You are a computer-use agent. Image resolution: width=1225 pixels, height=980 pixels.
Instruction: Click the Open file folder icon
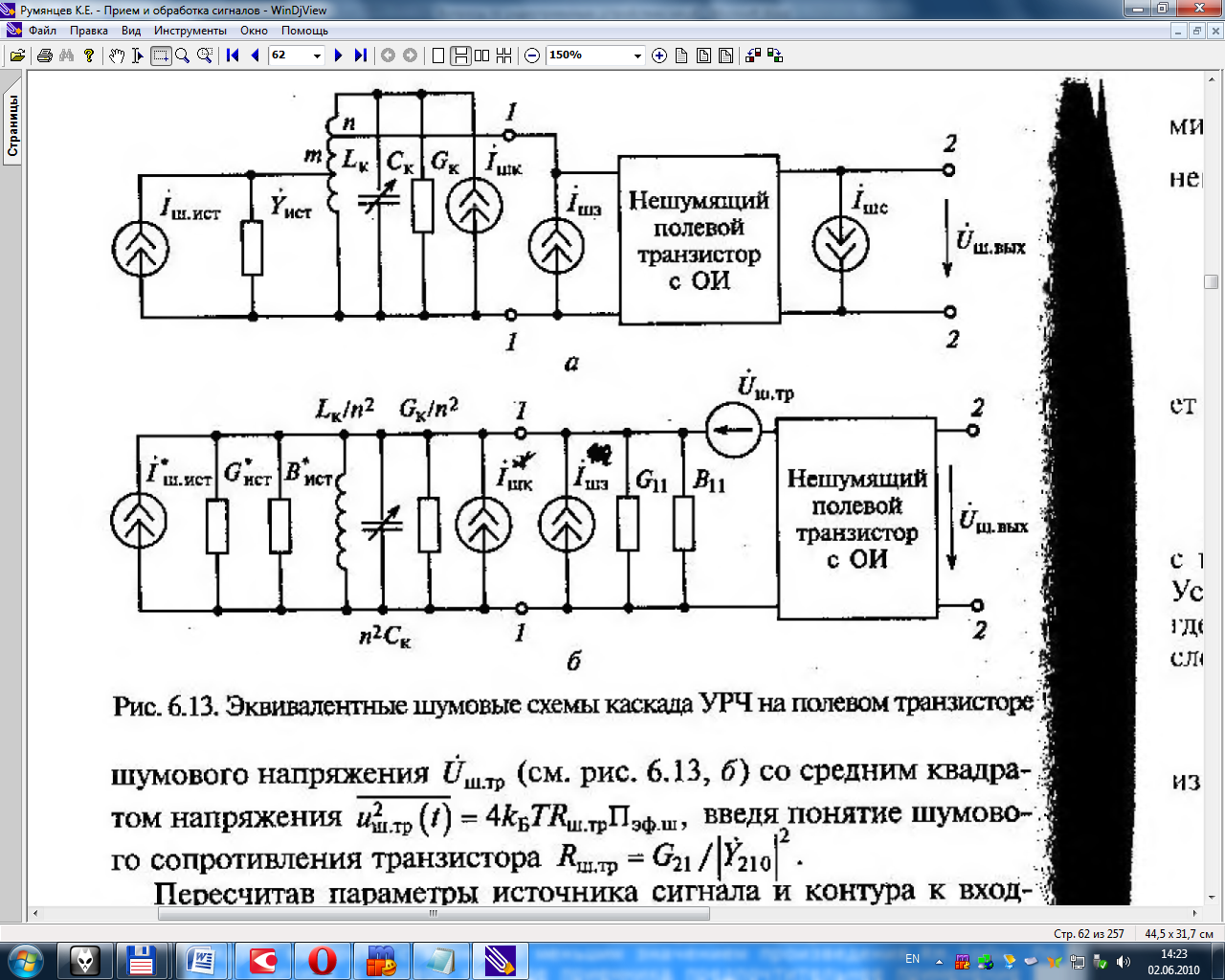tap(17, 56)
